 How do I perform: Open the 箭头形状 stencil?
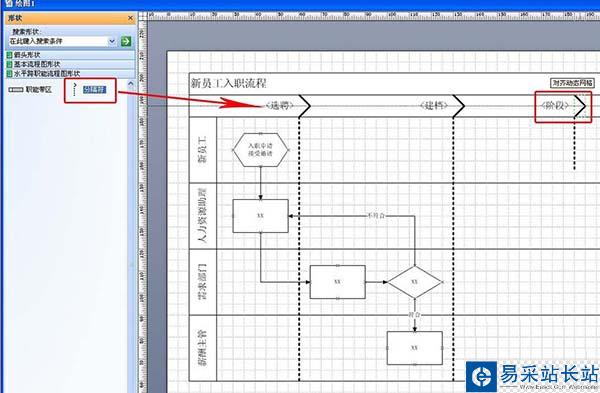(70, 55)
